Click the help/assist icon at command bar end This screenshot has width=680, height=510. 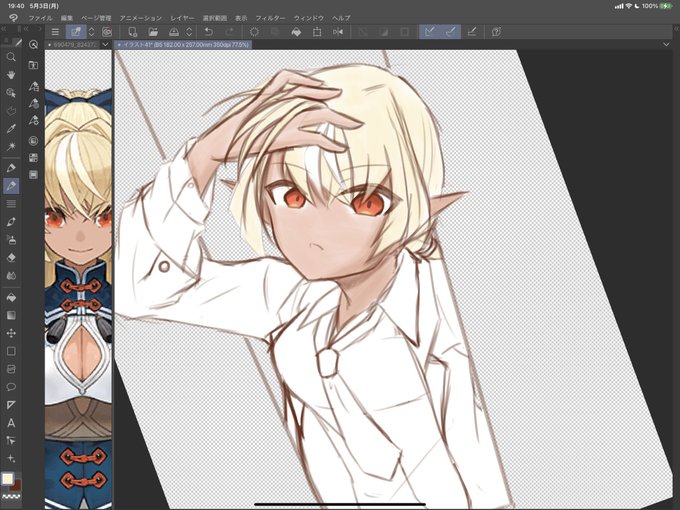coord(496,32)
